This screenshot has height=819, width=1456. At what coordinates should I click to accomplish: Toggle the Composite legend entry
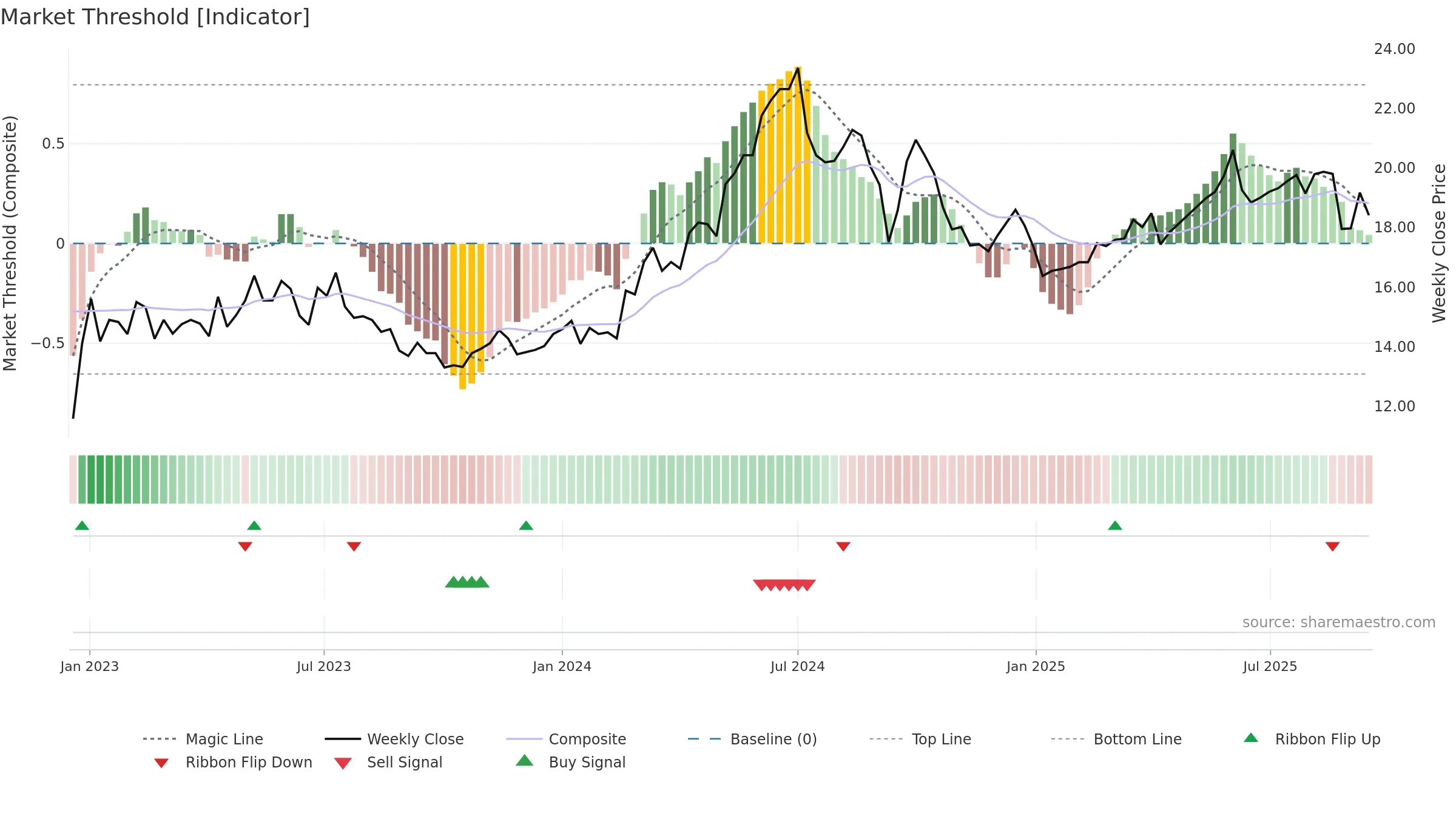tap(566, 739)
